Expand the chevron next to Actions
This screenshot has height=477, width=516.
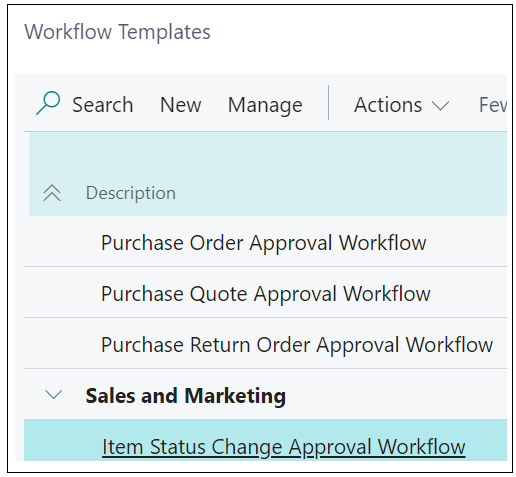(x=440, y=106)
